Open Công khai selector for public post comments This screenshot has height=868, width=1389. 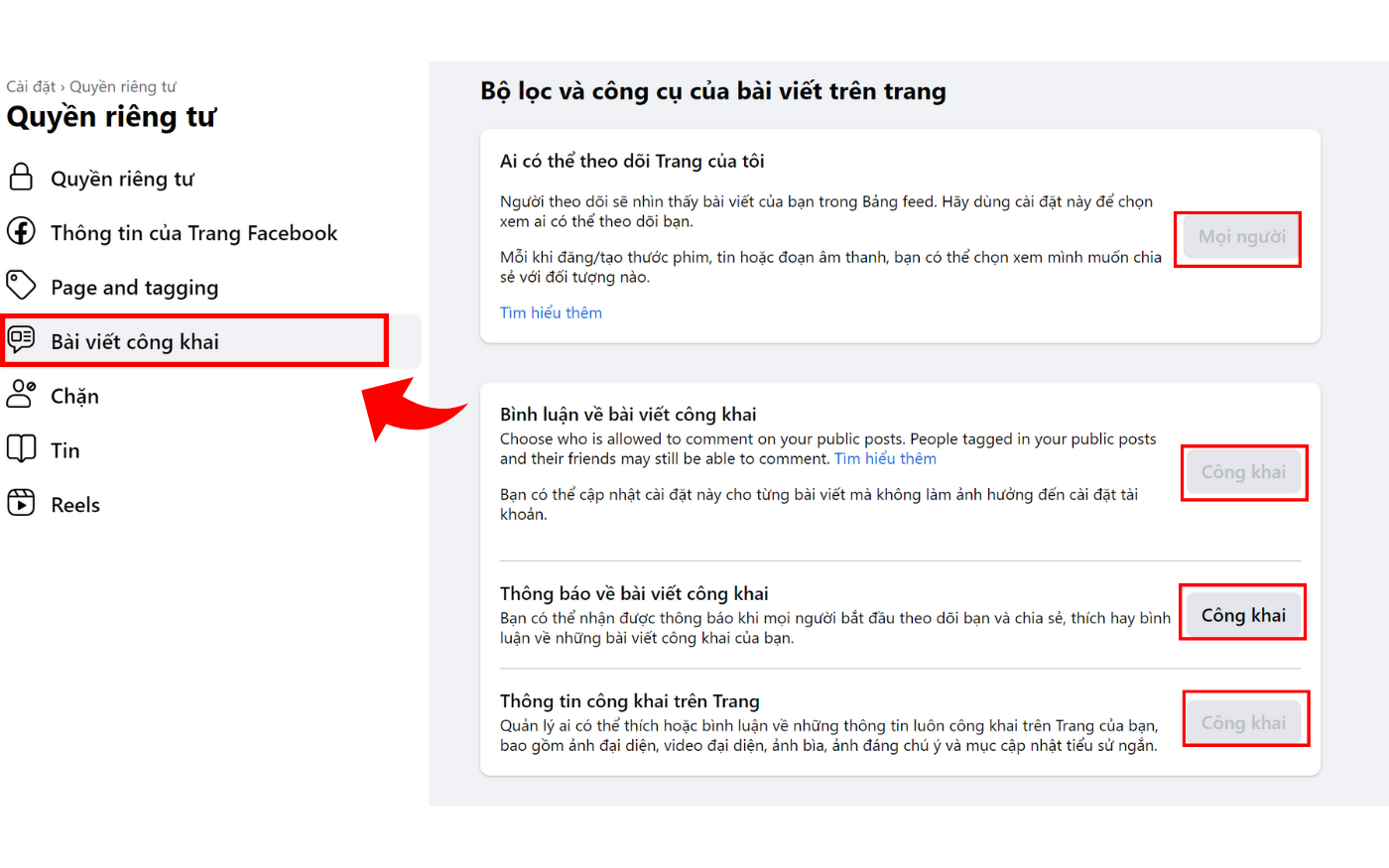point(1243,472)
